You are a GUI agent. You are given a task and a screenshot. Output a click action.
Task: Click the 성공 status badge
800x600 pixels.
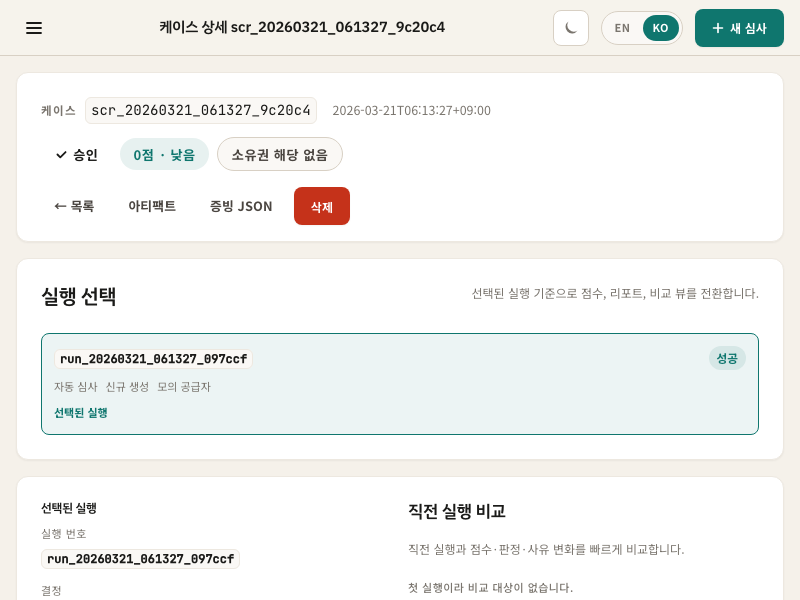point(727,358)
